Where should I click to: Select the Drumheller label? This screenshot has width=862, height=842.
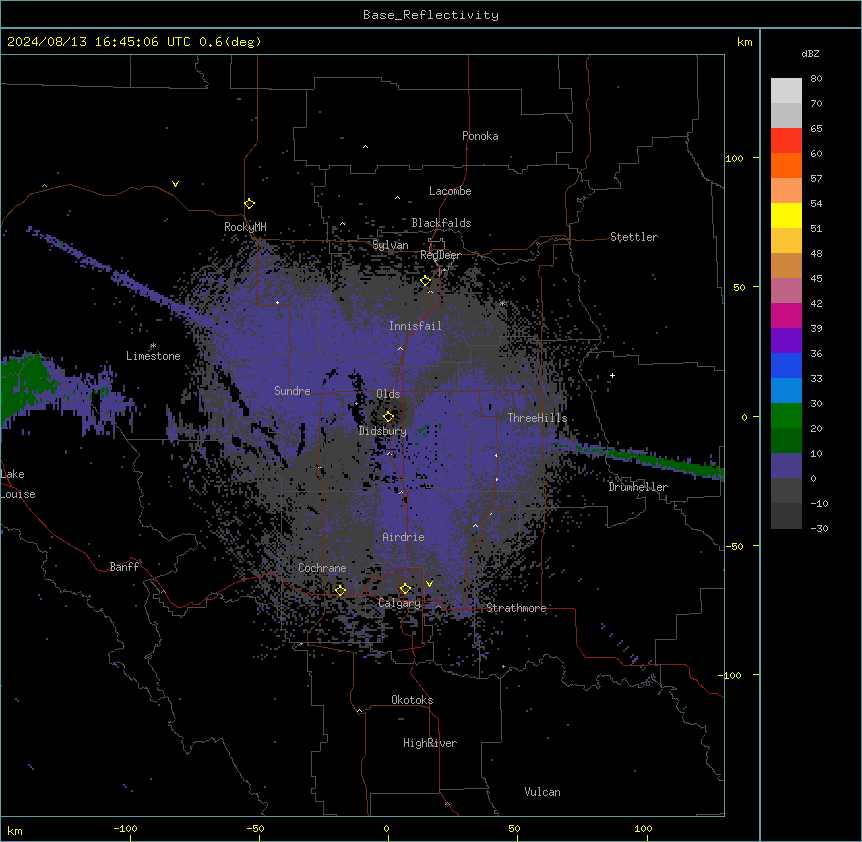[638, 487]
